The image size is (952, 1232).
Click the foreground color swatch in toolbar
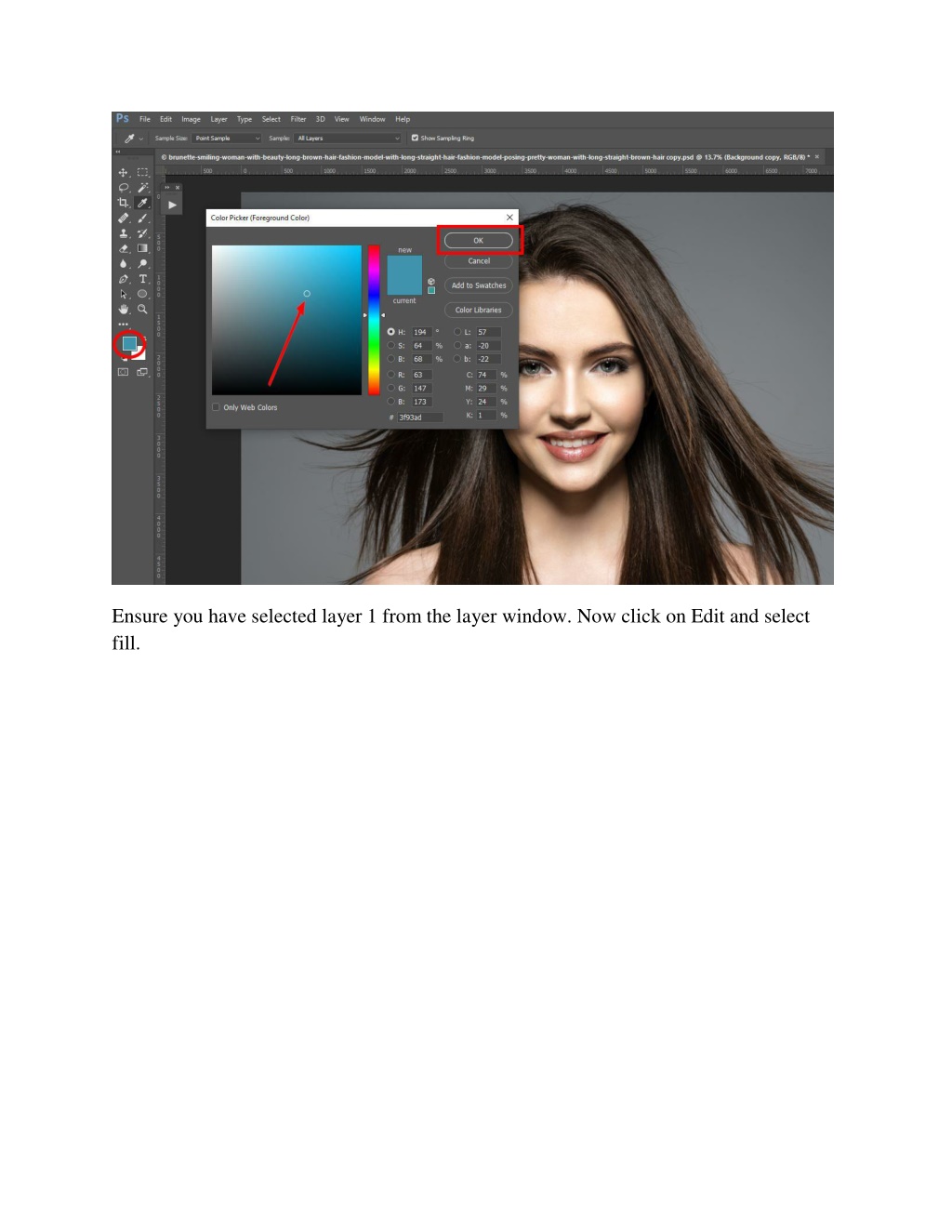(x=128, y=344)
